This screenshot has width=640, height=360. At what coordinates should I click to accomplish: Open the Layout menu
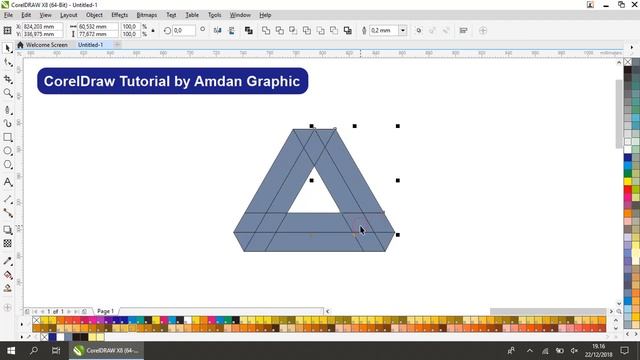tap(68, 15)
